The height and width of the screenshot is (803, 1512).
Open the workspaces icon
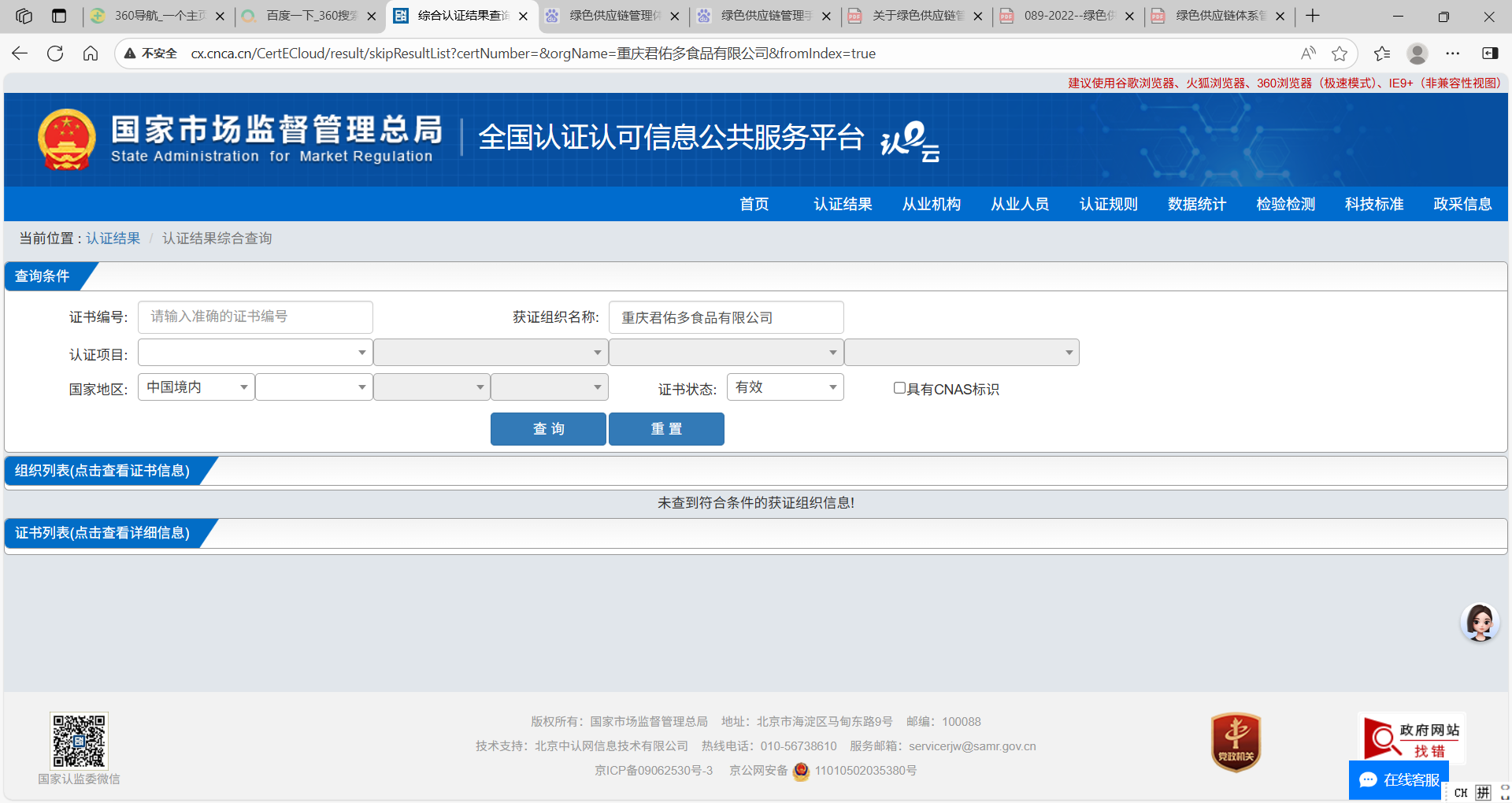coord(24,16)
